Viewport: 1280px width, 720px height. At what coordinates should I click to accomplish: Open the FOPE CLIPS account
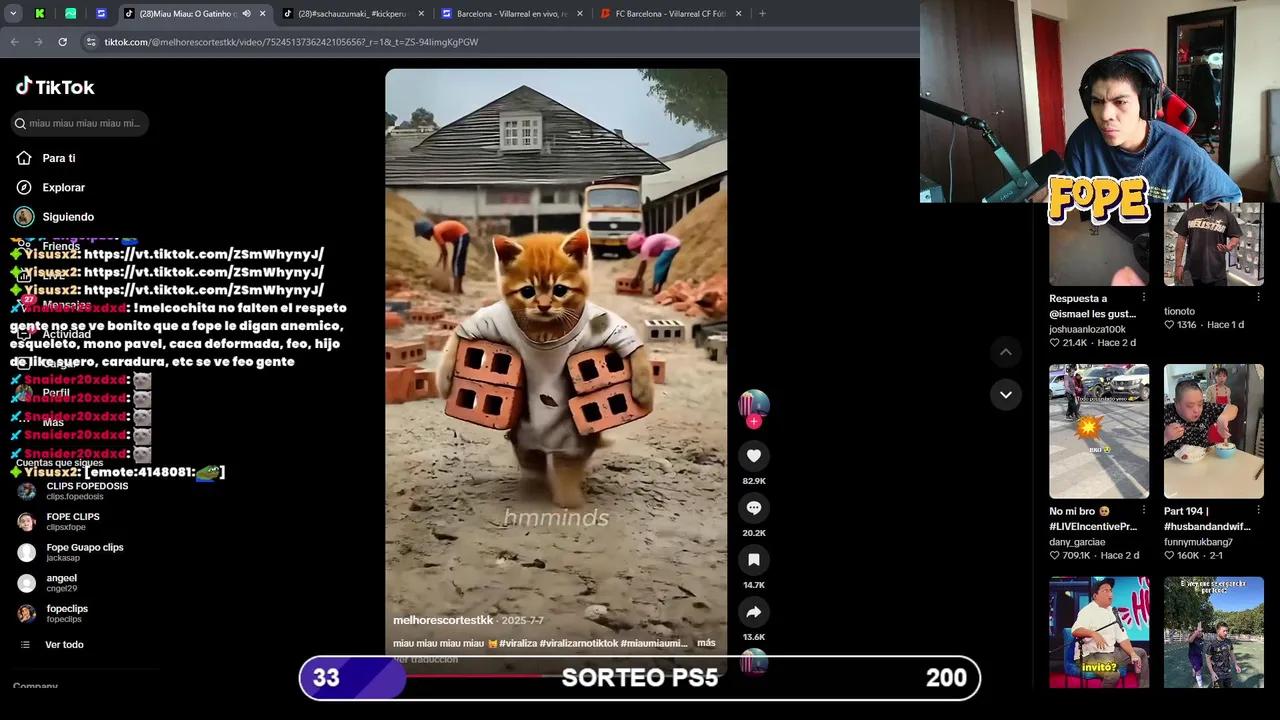73,521
